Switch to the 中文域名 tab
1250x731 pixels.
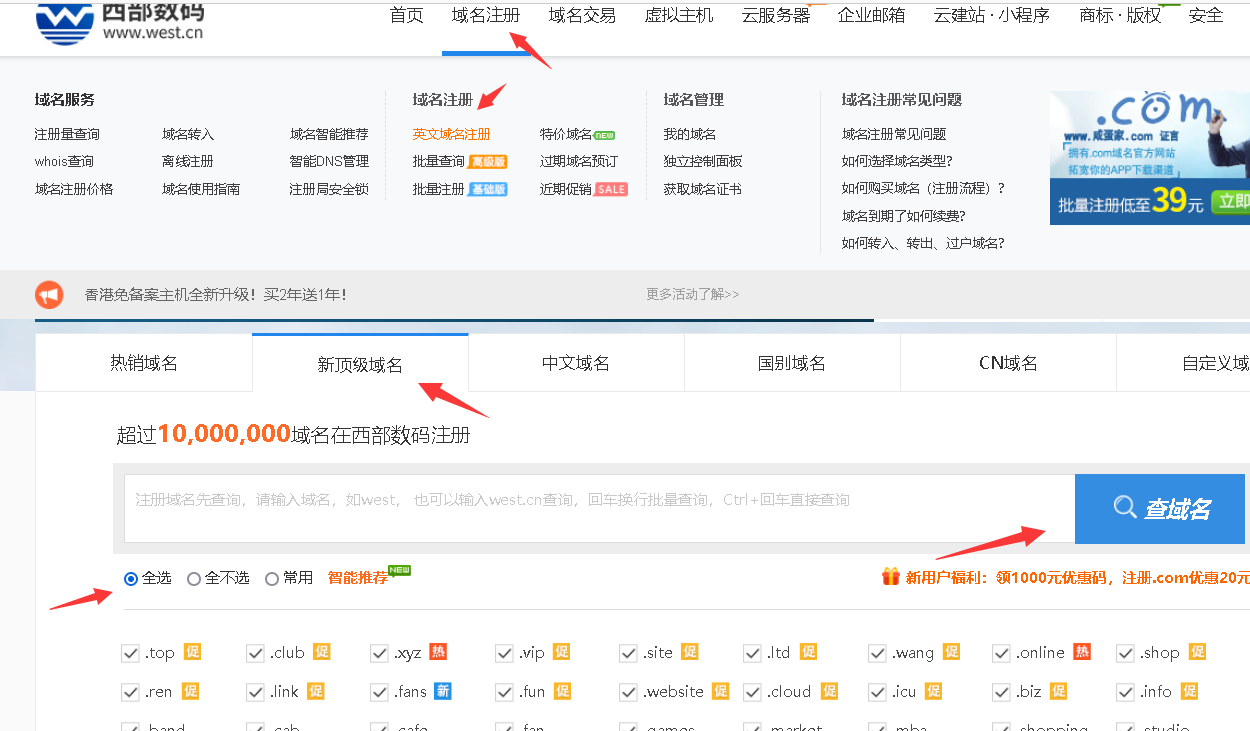point(576,363)
